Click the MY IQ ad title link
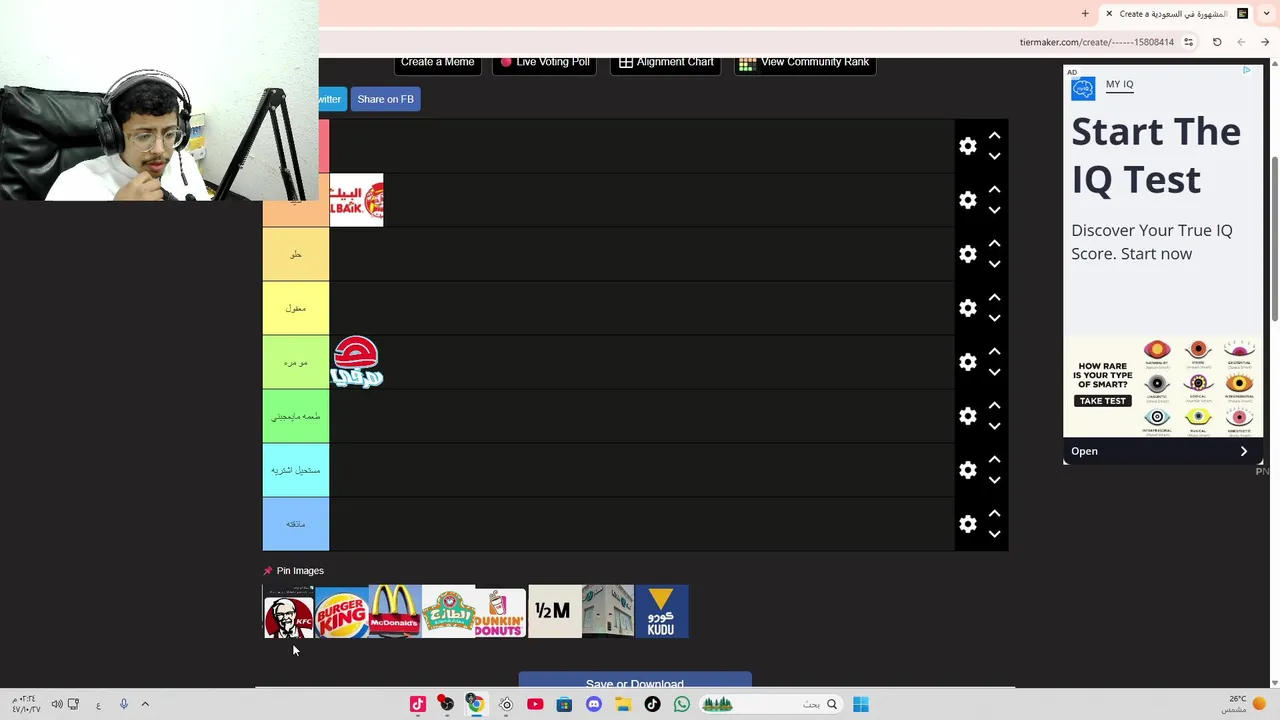This screenshot has height=720, width=1280. (x=1120, y=84)
